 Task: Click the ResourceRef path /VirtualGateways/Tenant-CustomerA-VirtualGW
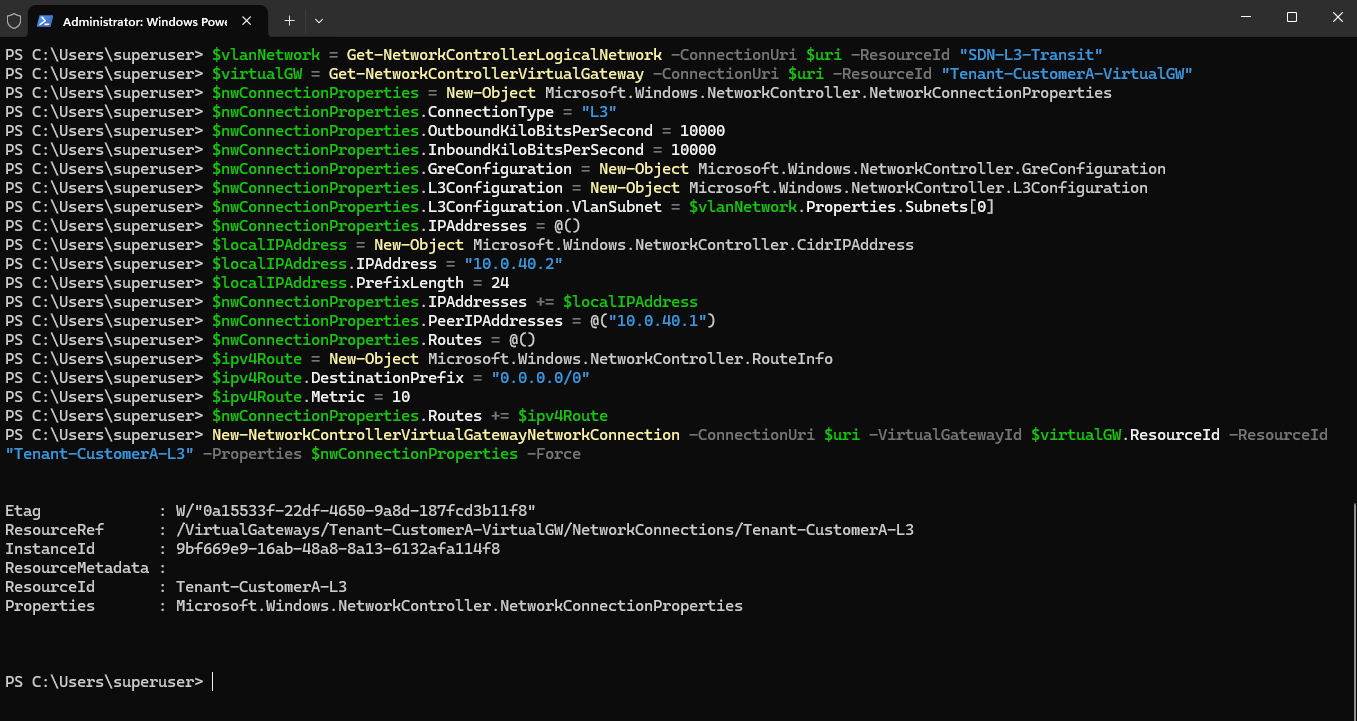[x=369, y=530]
